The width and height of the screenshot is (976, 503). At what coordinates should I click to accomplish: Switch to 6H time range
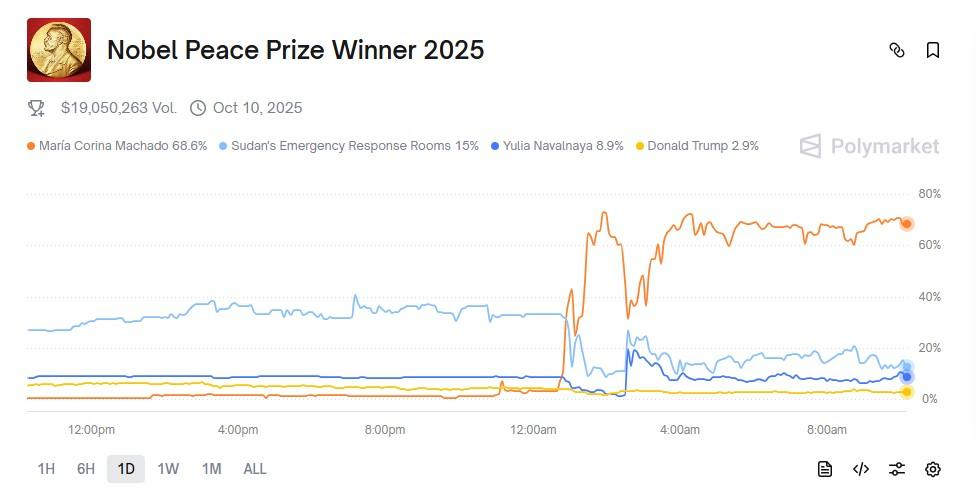(x=86, y=469)
